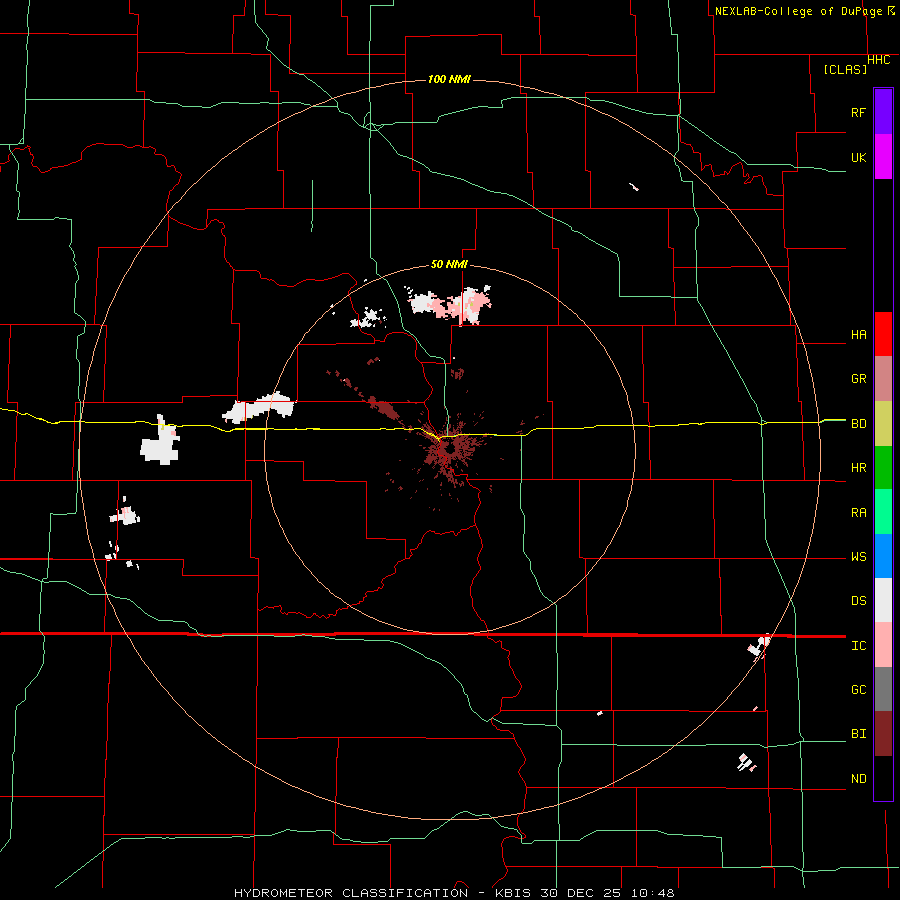Select the GR graupel color swatch

(883, 379)
